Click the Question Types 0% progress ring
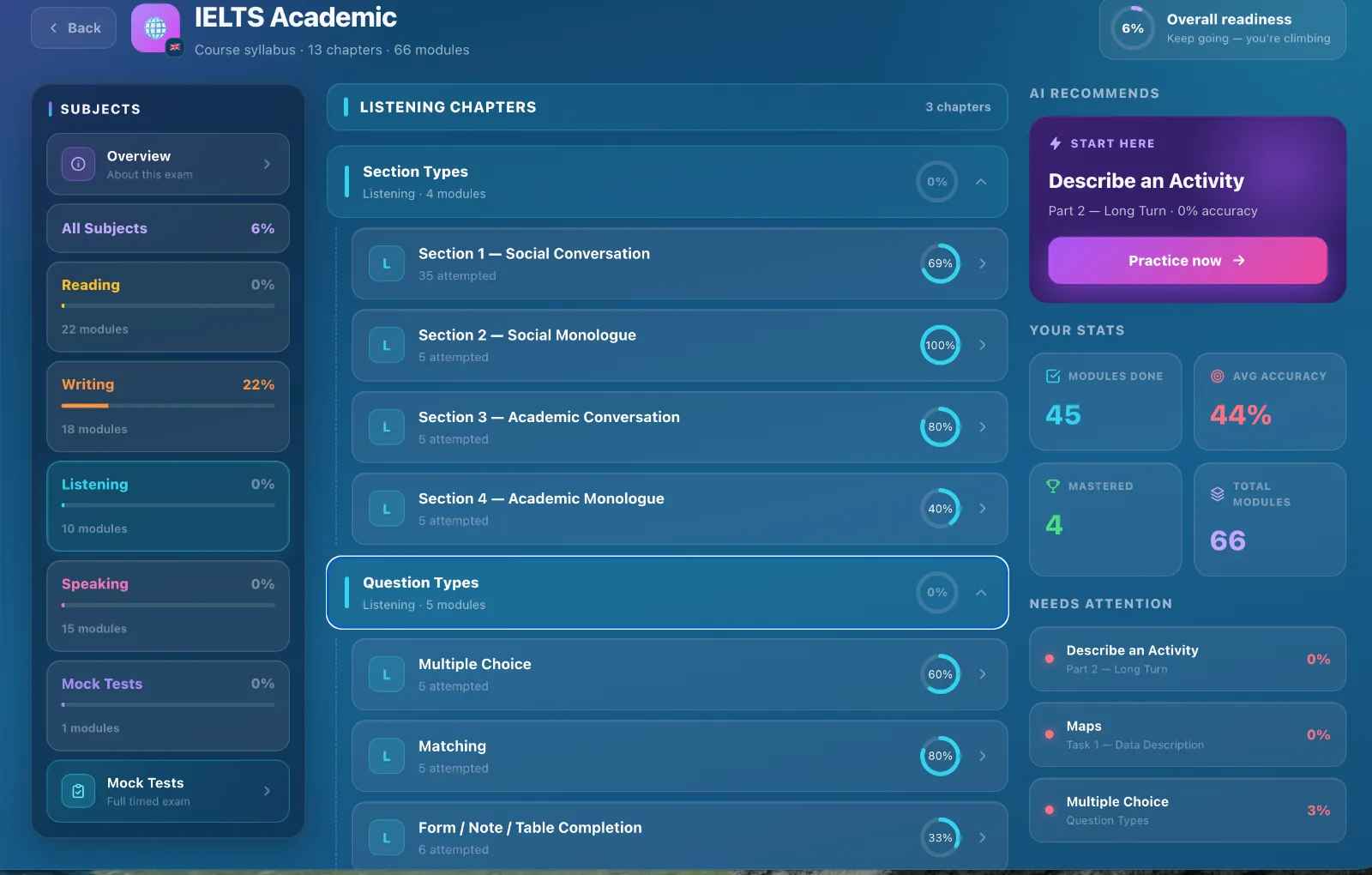 (x=937, y=593)
